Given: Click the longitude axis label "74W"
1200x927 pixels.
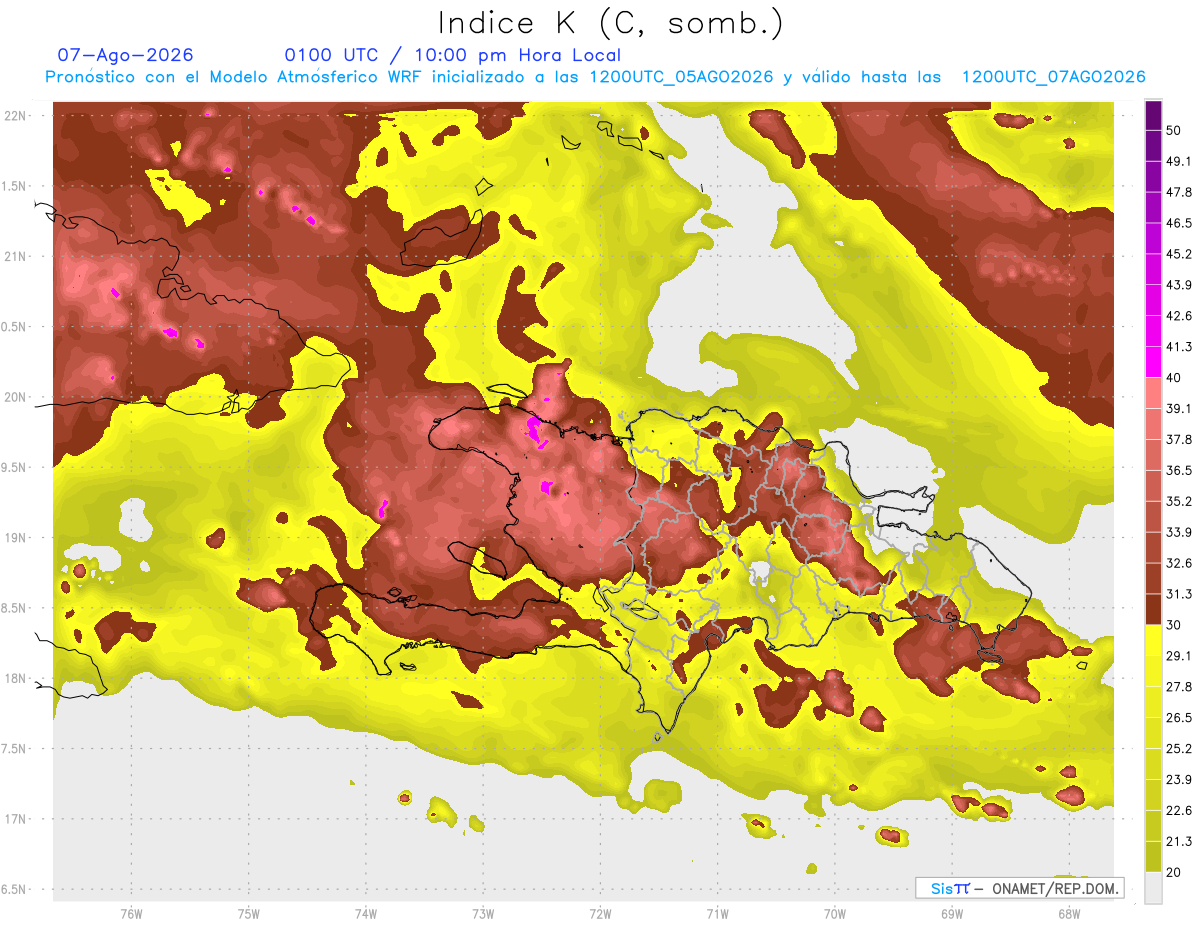Looking at the screenshot, I should pyautogui.click(x=366, y=914).
